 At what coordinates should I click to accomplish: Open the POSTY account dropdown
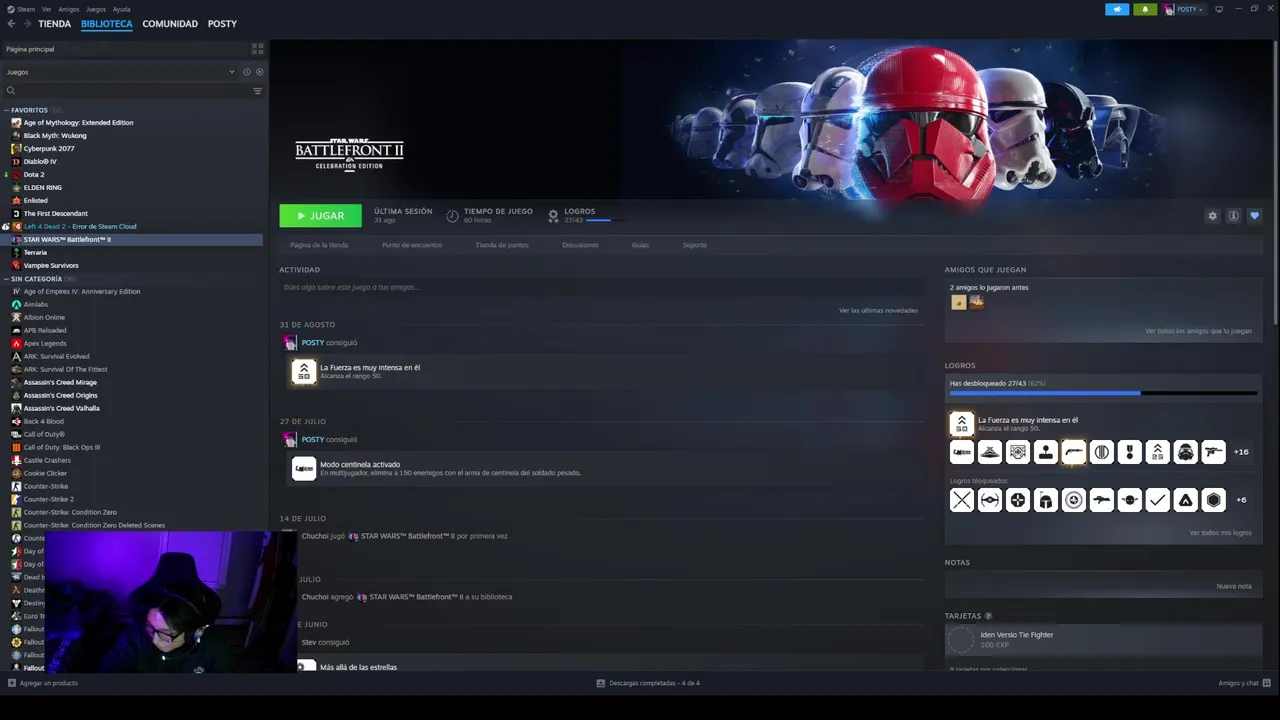tap(1185, 9)
